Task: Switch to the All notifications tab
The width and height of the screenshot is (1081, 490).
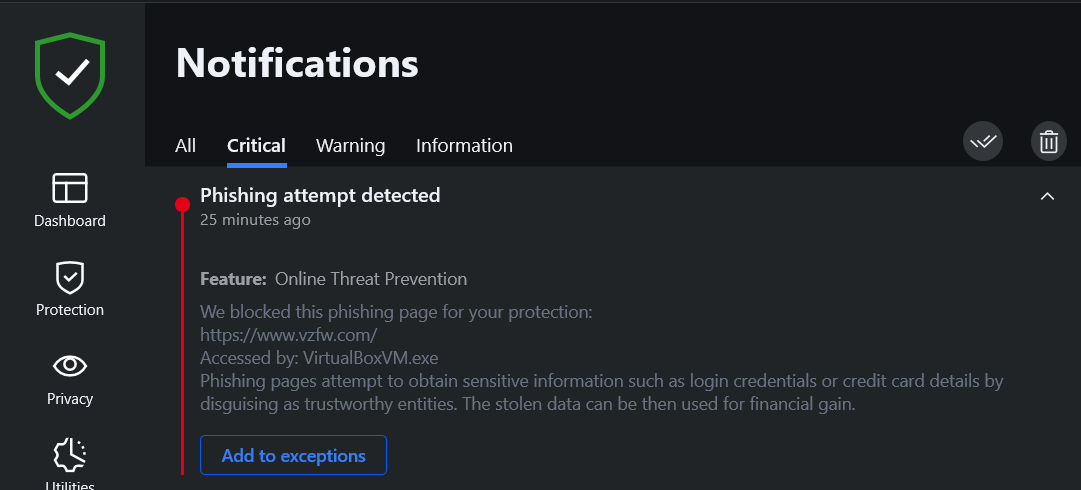Action: [x=185, y=146]
